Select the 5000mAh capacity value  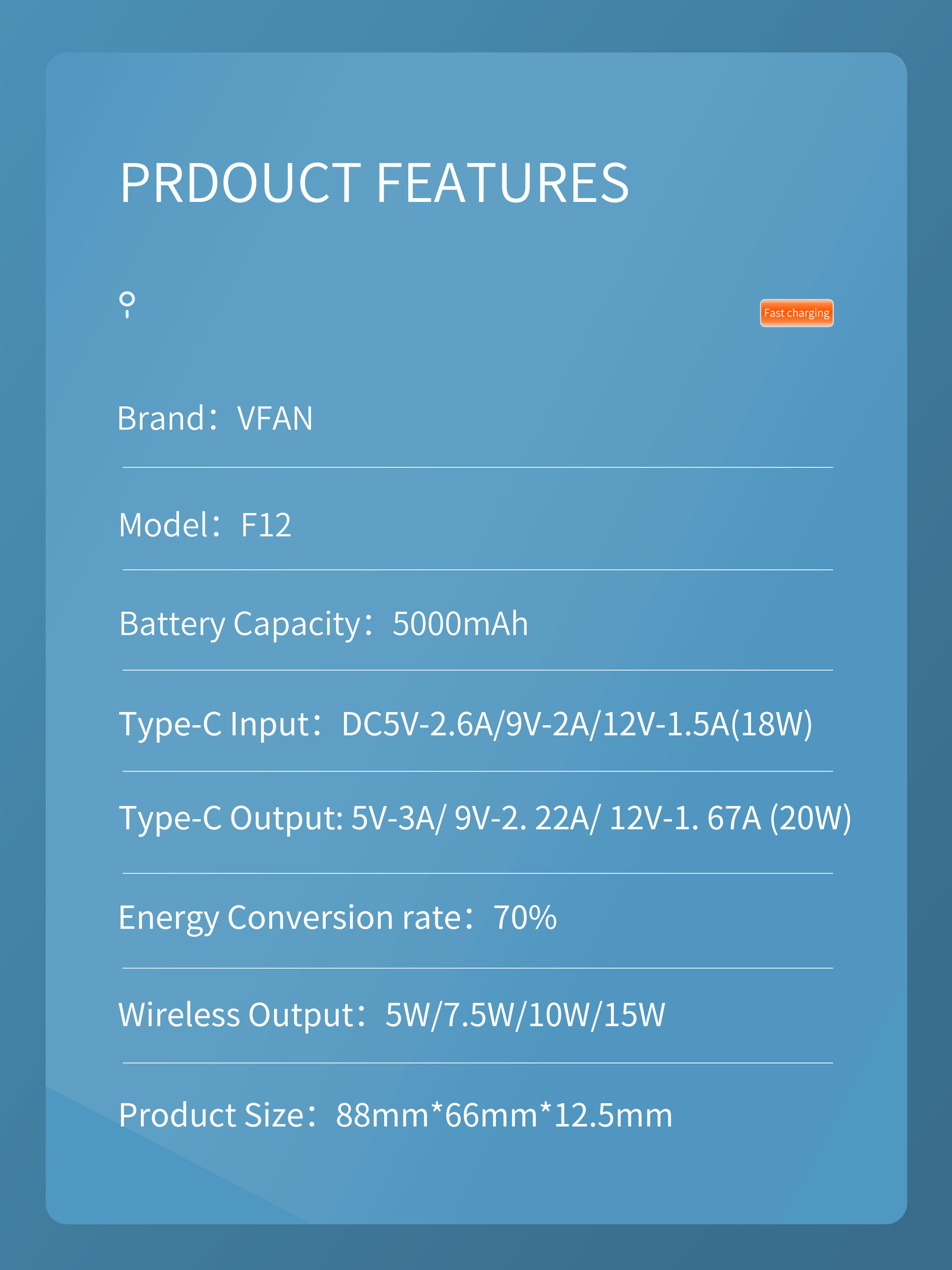460,624
